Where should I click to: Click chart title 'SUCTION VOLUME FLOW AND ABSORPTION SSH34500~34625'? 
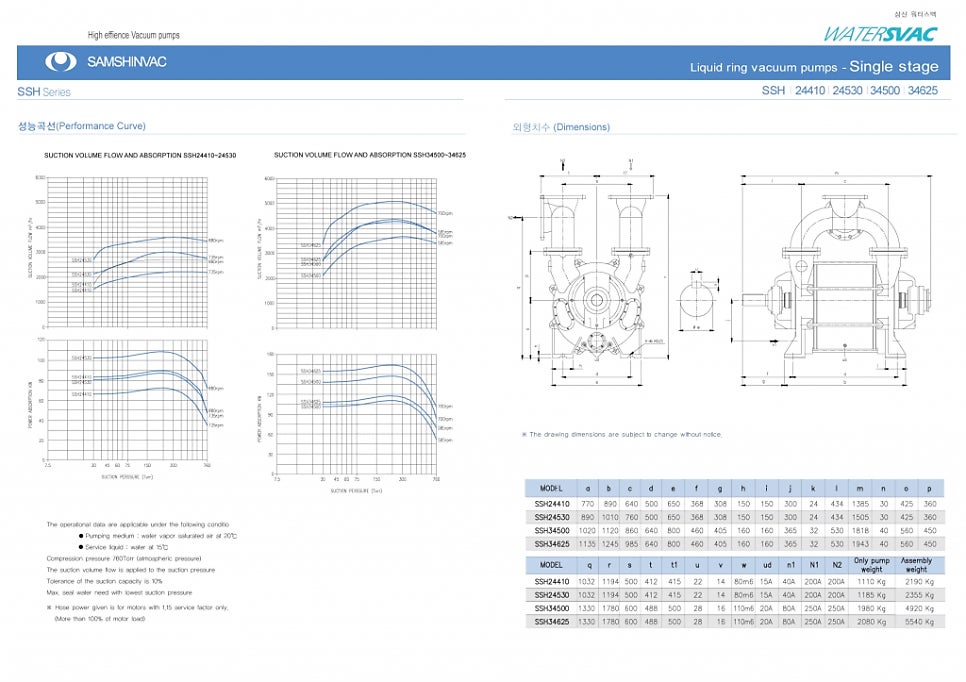370,155
